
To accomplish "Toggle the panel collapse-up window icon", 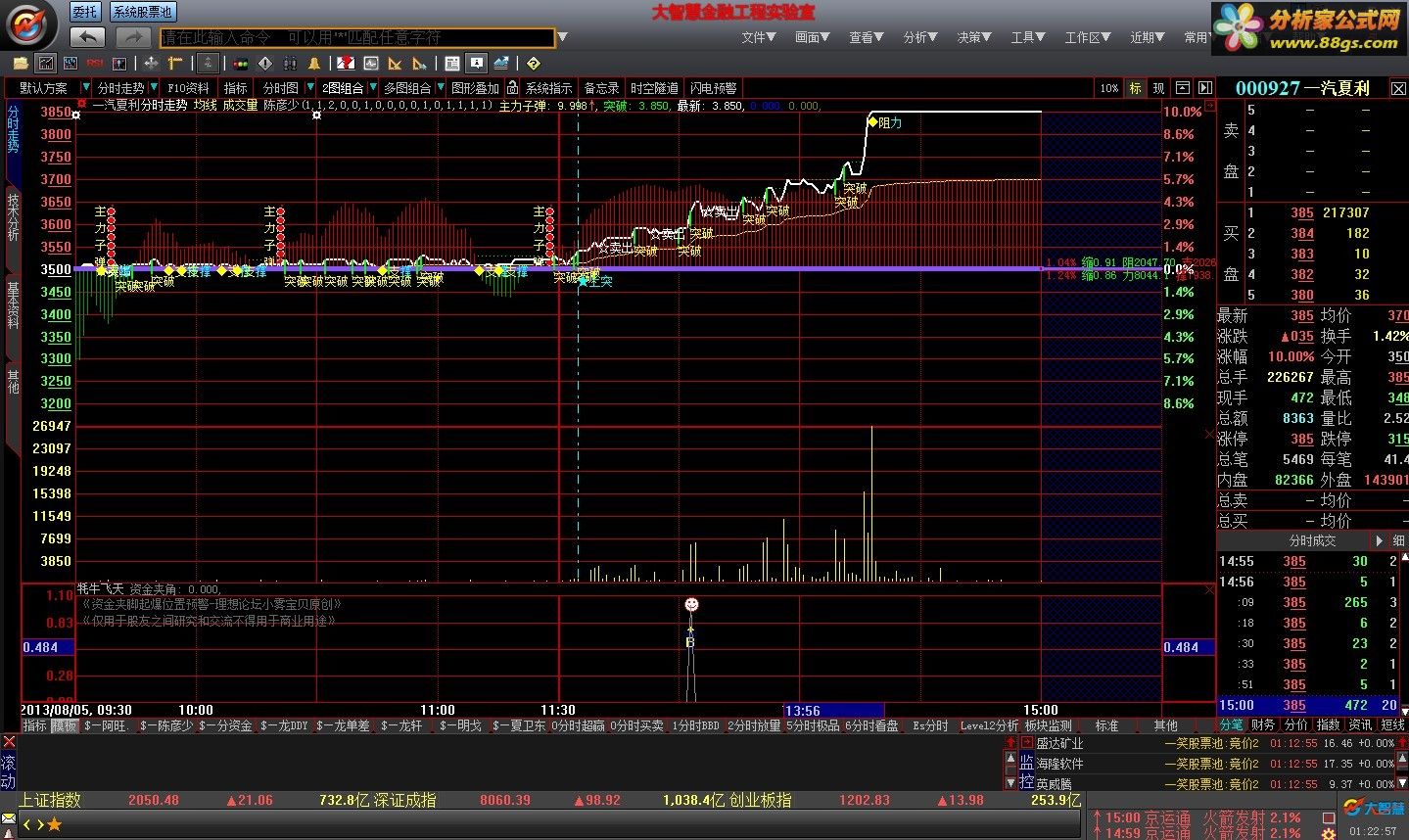I will pos(1183,88).
